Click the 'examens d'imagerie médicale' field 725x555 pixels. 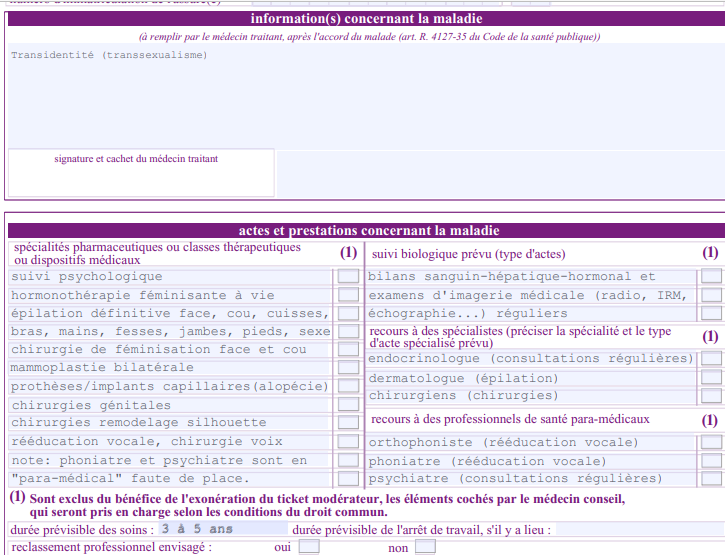(531, 295)
